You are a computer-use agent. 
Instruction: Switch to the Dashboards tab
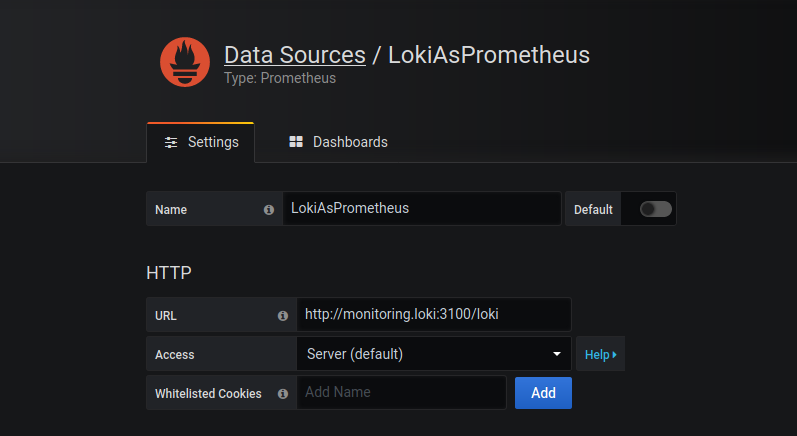(338, 142)
